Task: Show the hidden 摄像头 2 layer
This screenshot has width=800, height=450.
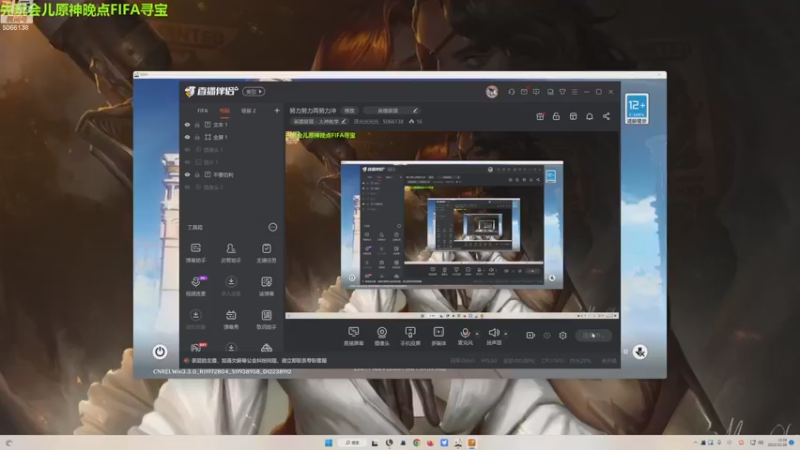Action: (x=187, y=187)
